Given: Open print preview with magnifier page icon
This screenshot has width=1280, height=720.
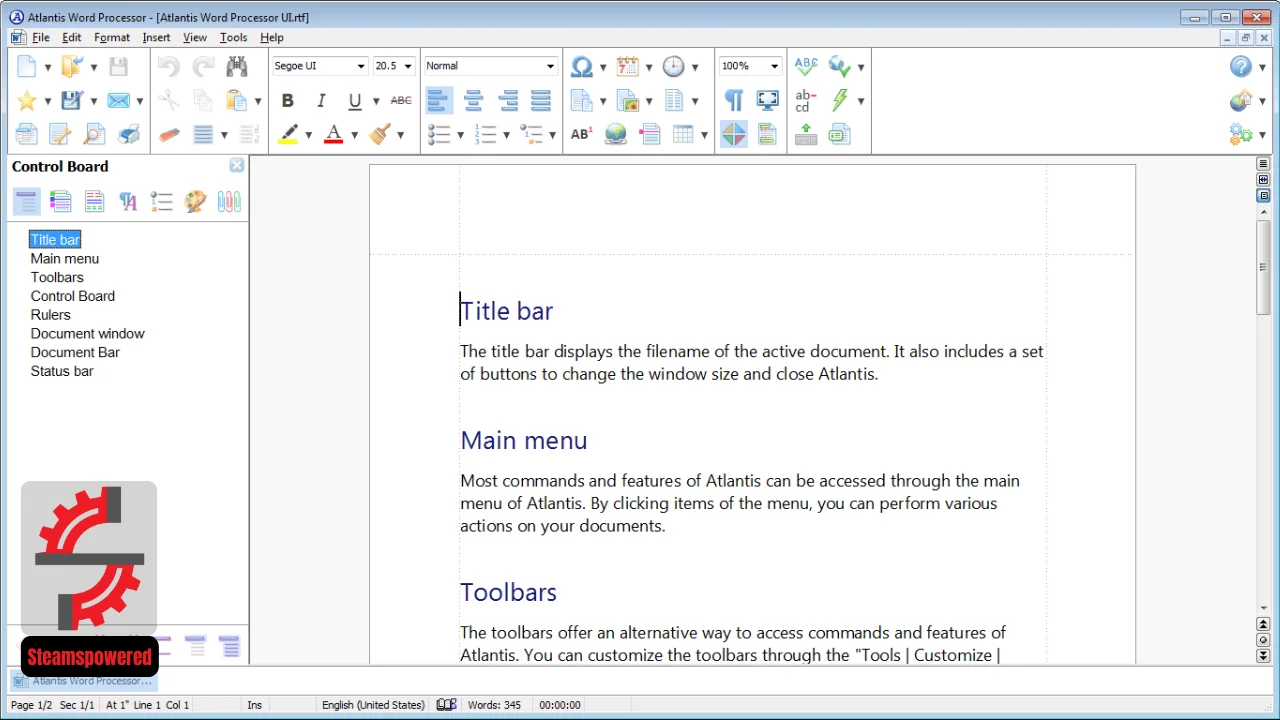Looking at the screenshot, I should [95, 134].
